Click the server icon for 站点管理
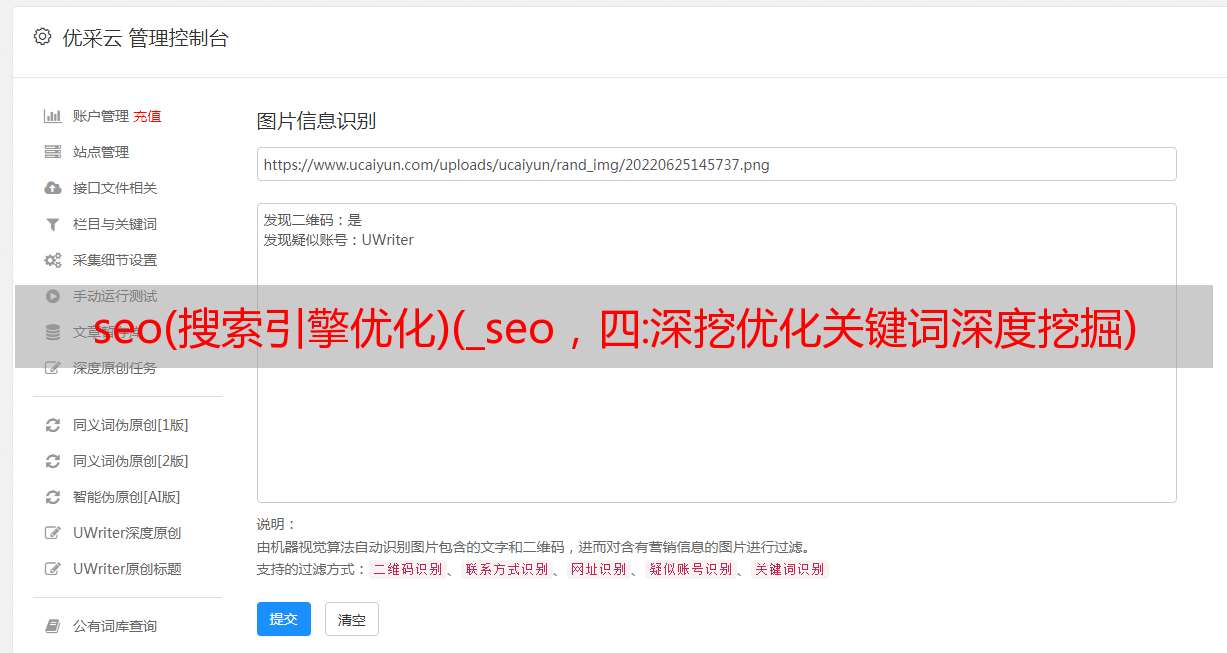The image size is (1227, 653). coord(53,152)
